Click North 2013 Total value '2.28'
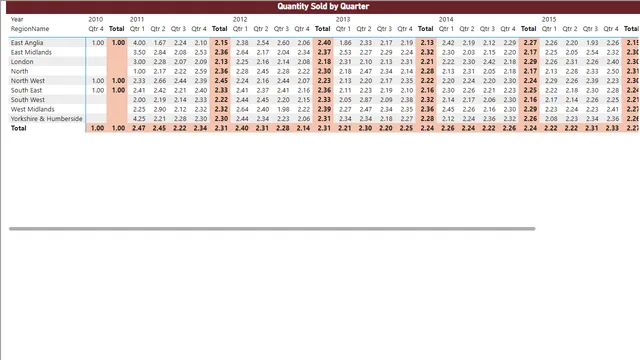Viewport: 640px width, 360px height. pos(427,71)
